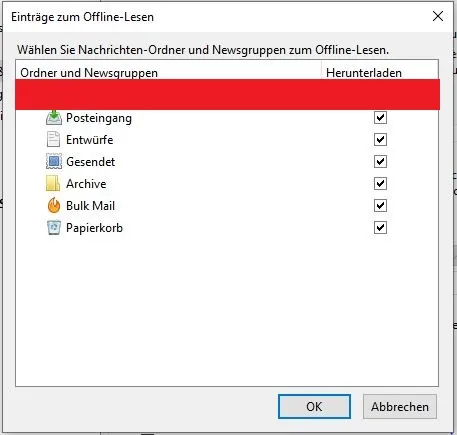Click the Bulk Mail flame icon
The image size is (457, 435).
pos(54,205)
